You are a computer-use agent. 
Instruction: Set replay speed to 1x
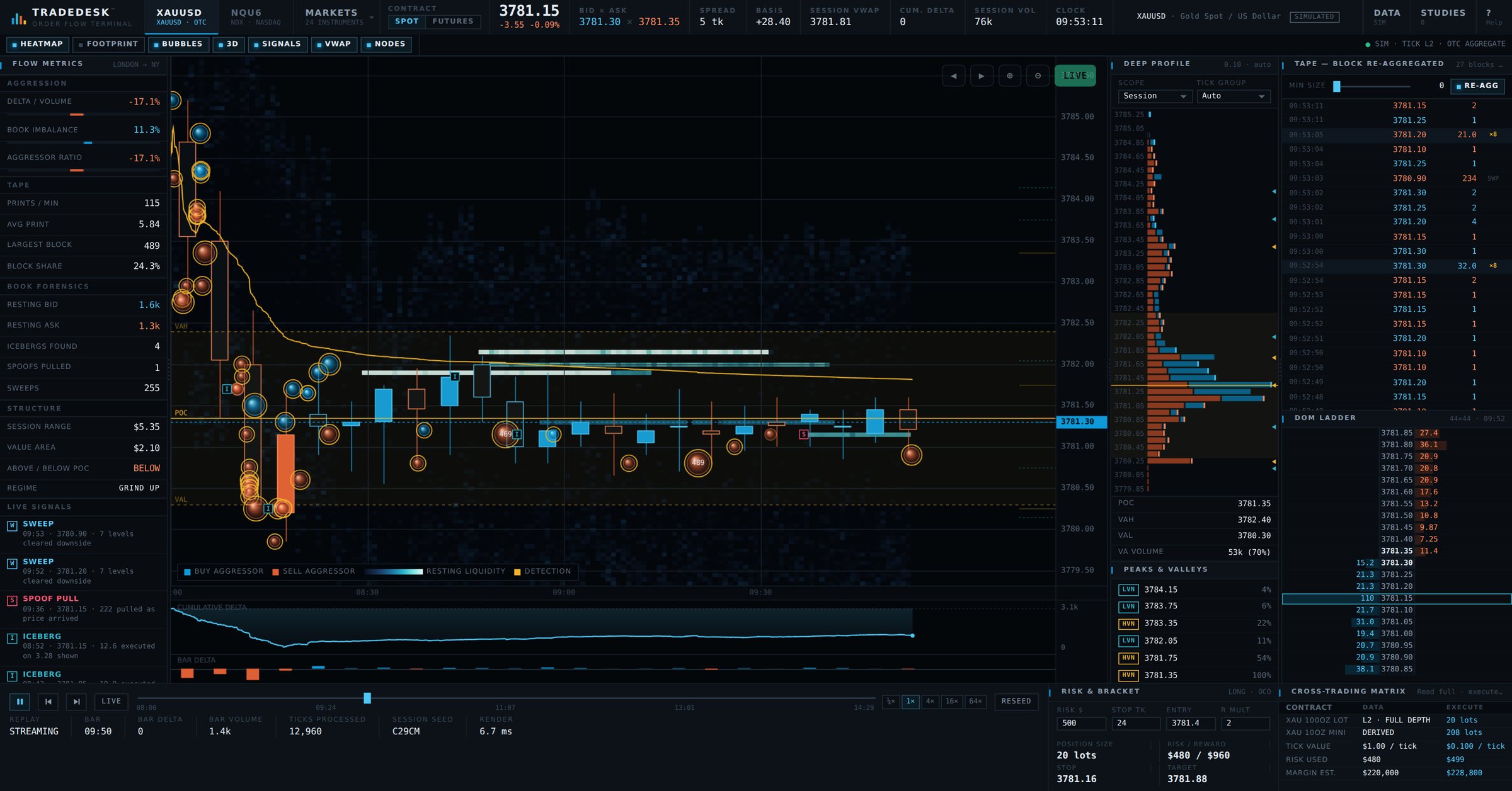pos(910,701)
